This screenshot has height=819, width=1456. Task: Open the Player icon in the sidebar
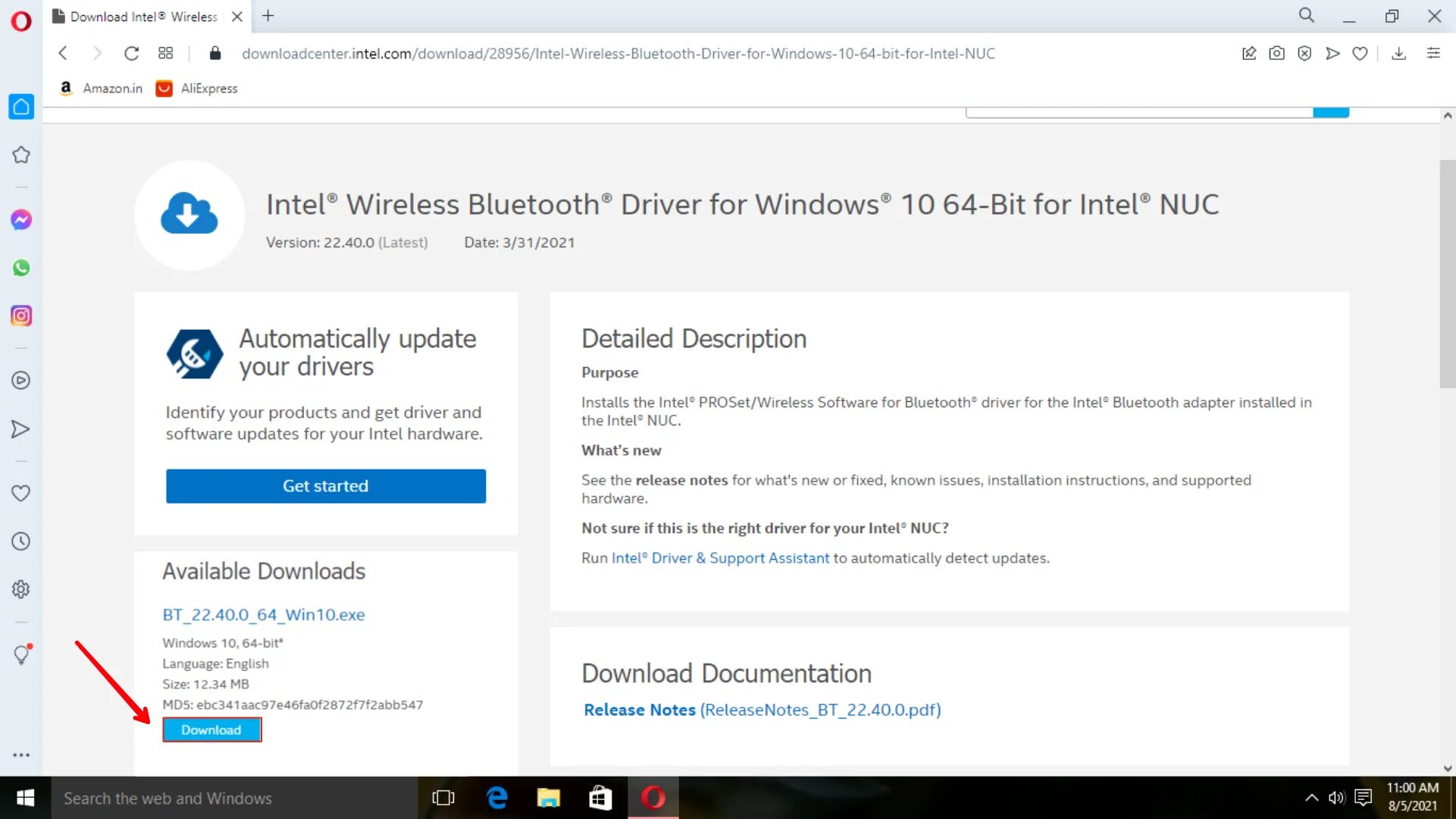point(21,381)
